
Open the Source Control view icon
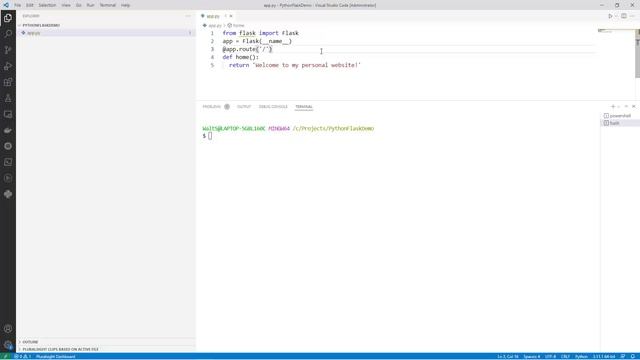point(8,50)
